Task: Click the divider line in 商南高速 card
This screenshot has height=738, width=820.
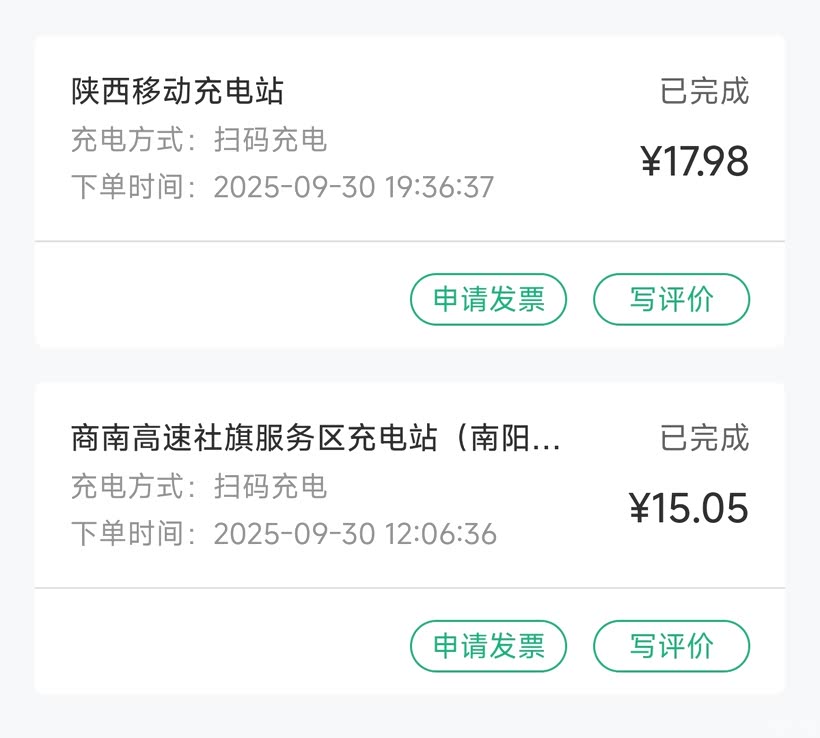Action: (x=410, y=588)
